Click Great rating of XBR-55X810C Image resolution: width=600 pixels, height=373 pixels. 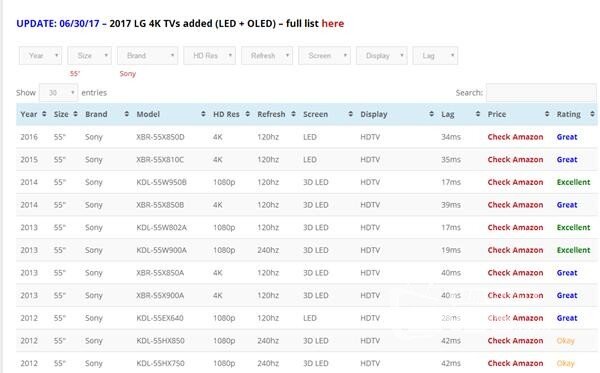567,160
